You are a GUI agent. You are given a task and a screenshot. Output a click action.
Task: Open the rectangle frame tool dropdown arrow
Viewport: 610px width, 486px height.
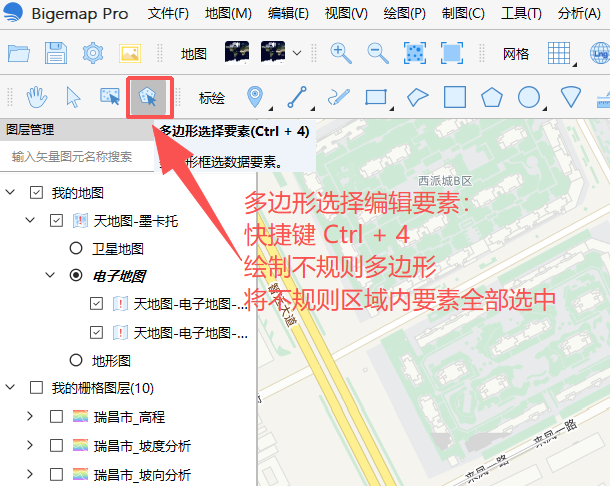coord(392,109)
